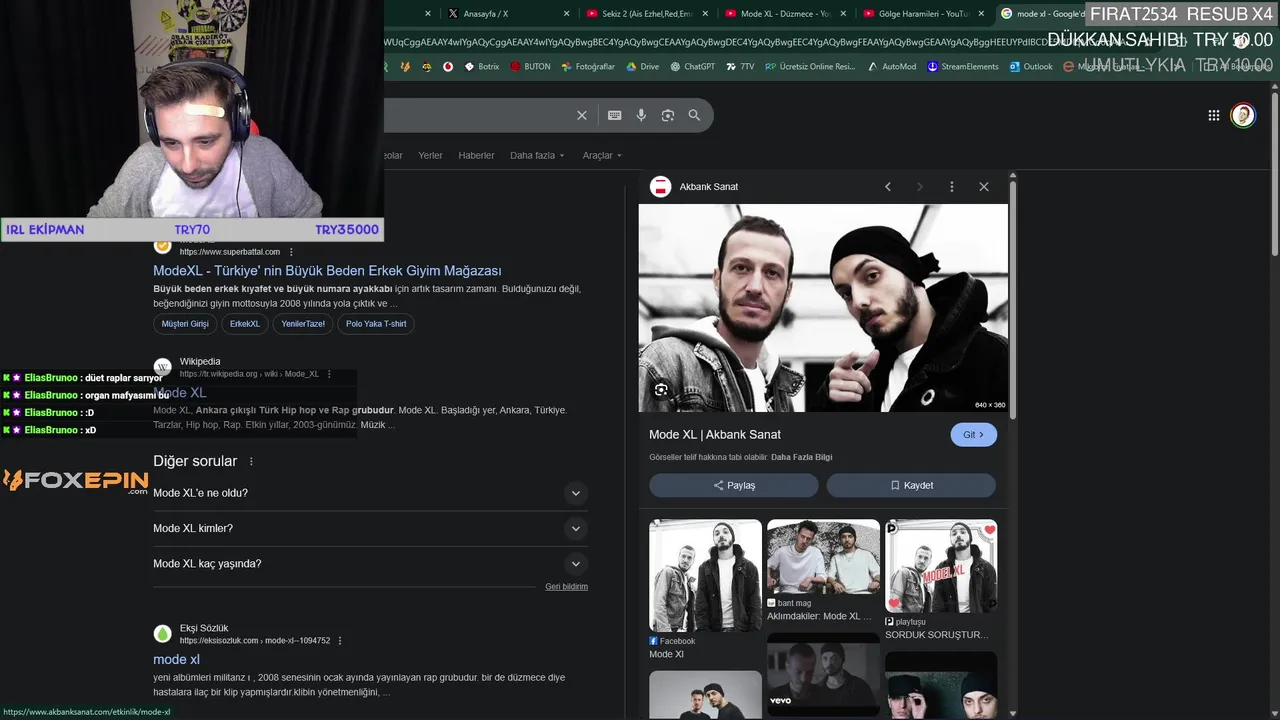Submit search with magnifying glass icon

(694, 115)
